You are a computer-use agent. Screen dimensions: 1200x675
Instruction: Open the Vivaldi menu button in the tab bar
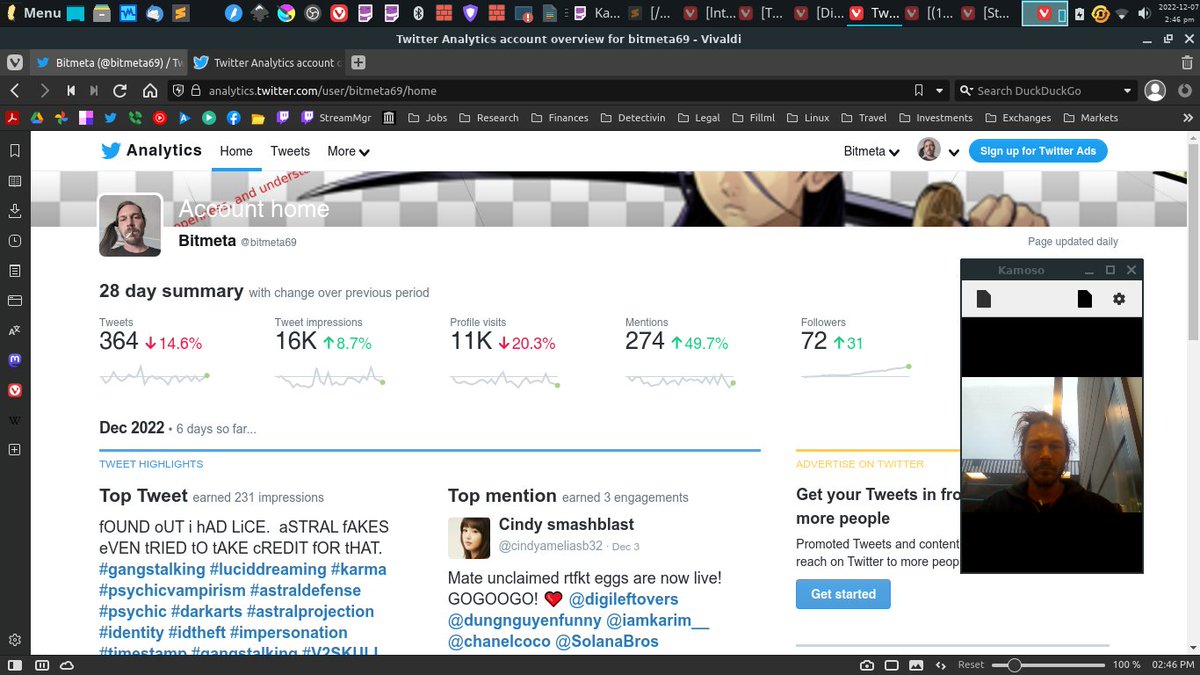click(14, 62)
